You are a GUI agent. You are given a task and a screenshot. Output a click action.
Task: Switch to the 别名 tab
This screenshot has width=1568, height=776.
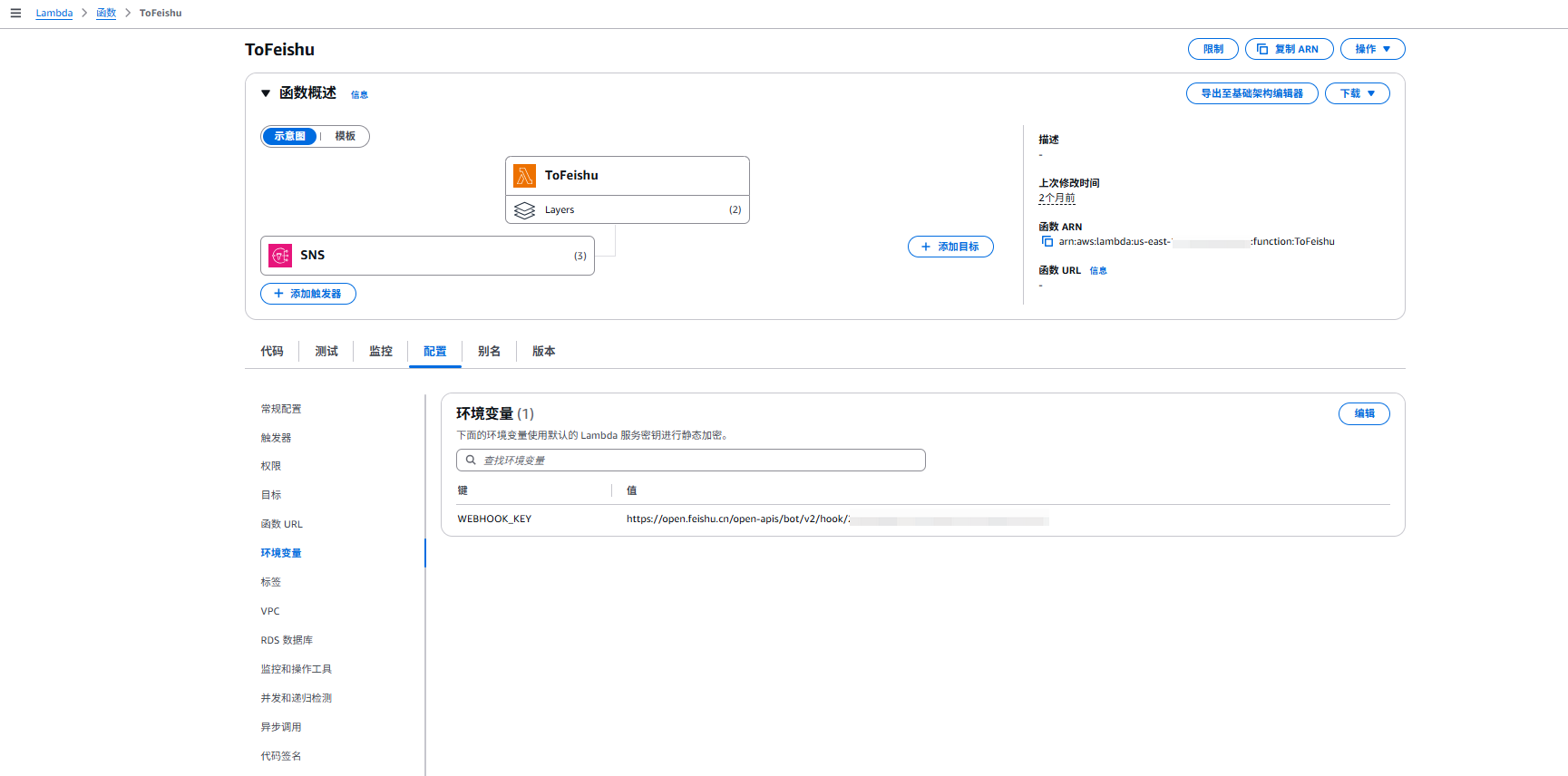(x=490, y=352)
